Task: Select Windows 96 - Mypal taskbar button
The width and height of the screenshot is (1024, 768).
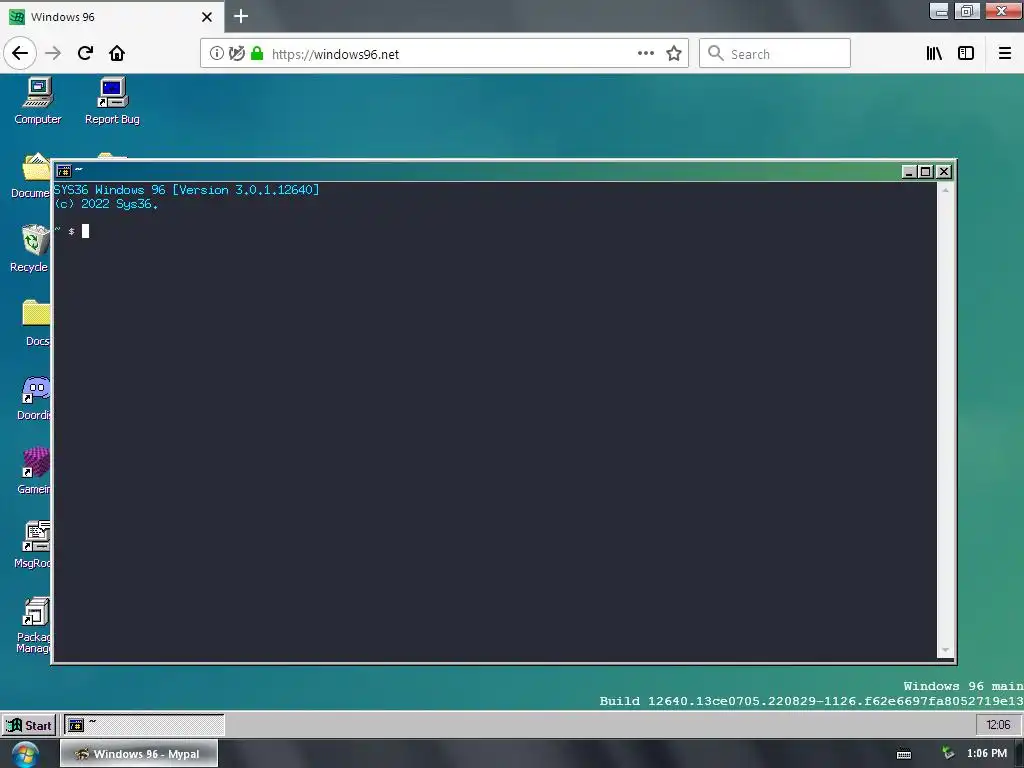Action: coord(139,754)
